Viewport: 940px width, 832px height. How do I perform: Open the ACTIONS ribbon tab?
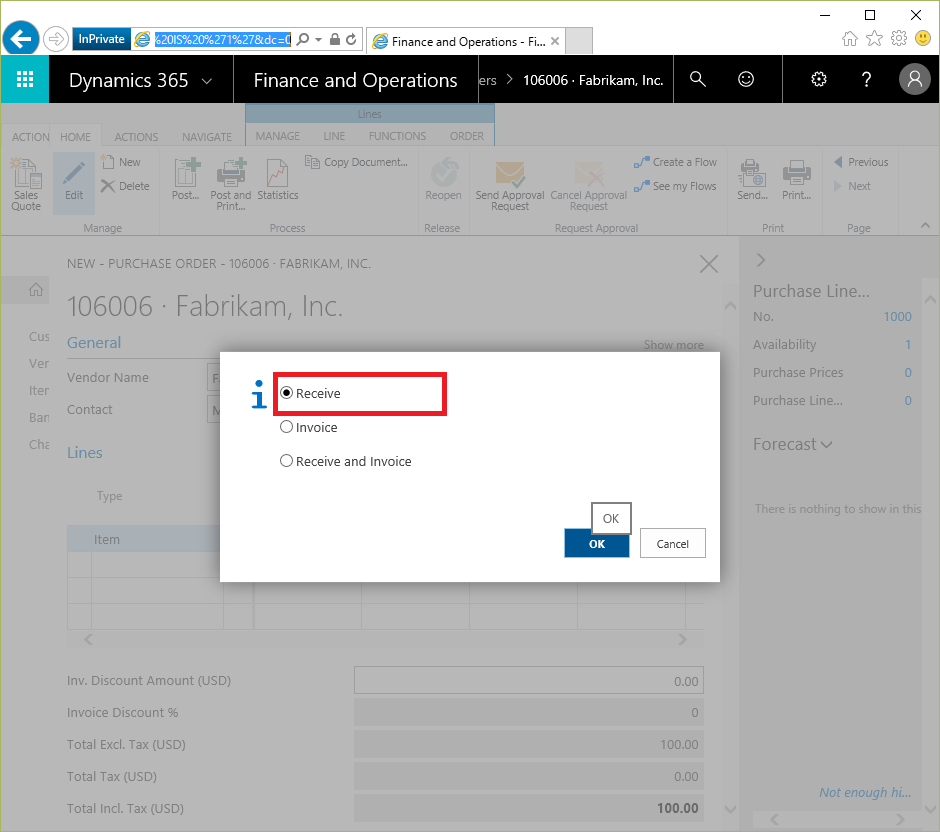[137, 137]
